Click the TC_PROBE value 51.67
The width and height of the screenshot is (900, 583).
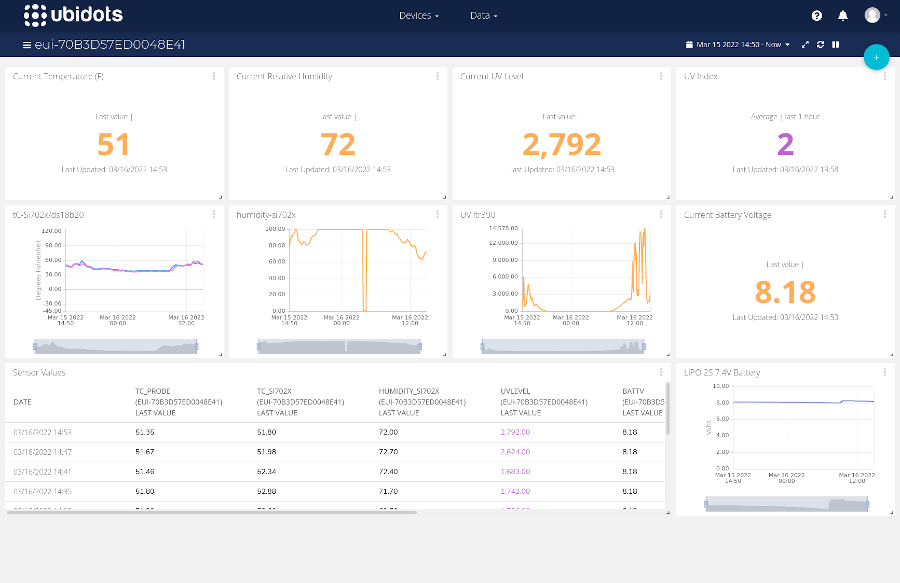pos(145,452)
